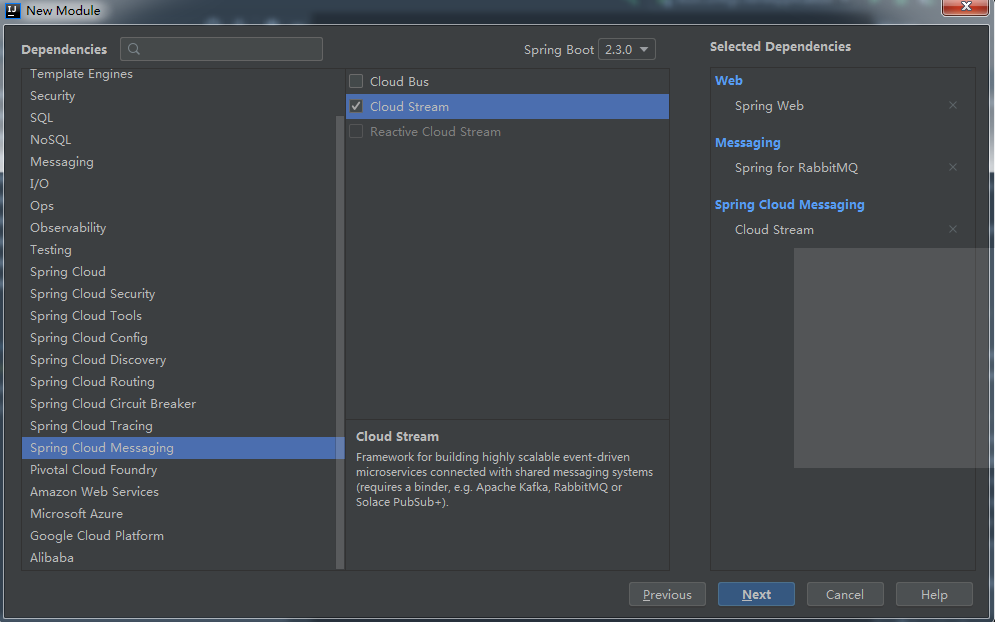The image size is (995, 622).
Task: Open the Spring Boot version dropdown
Action: [x=627, y=49]
